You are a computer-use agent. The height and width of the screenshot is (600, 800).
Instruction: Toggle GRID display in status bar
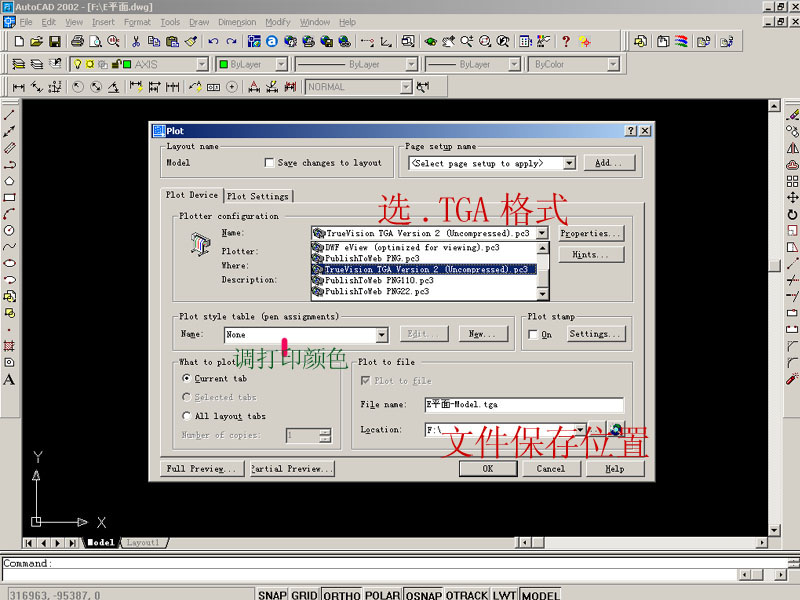305,594
